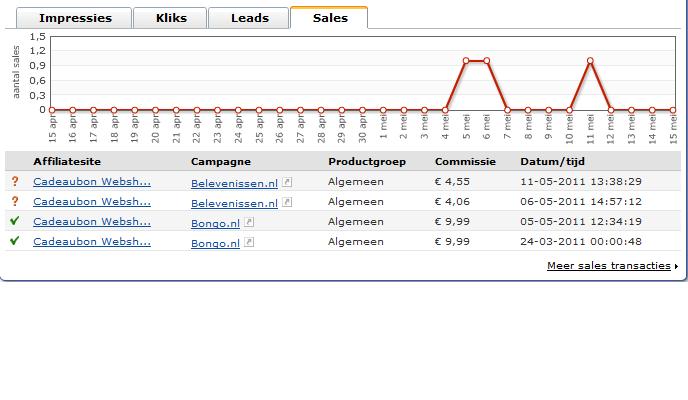Open the Cadeaubon Websh... link in the 24-03-2011 row
688x400 pixels.
(92, 242)
